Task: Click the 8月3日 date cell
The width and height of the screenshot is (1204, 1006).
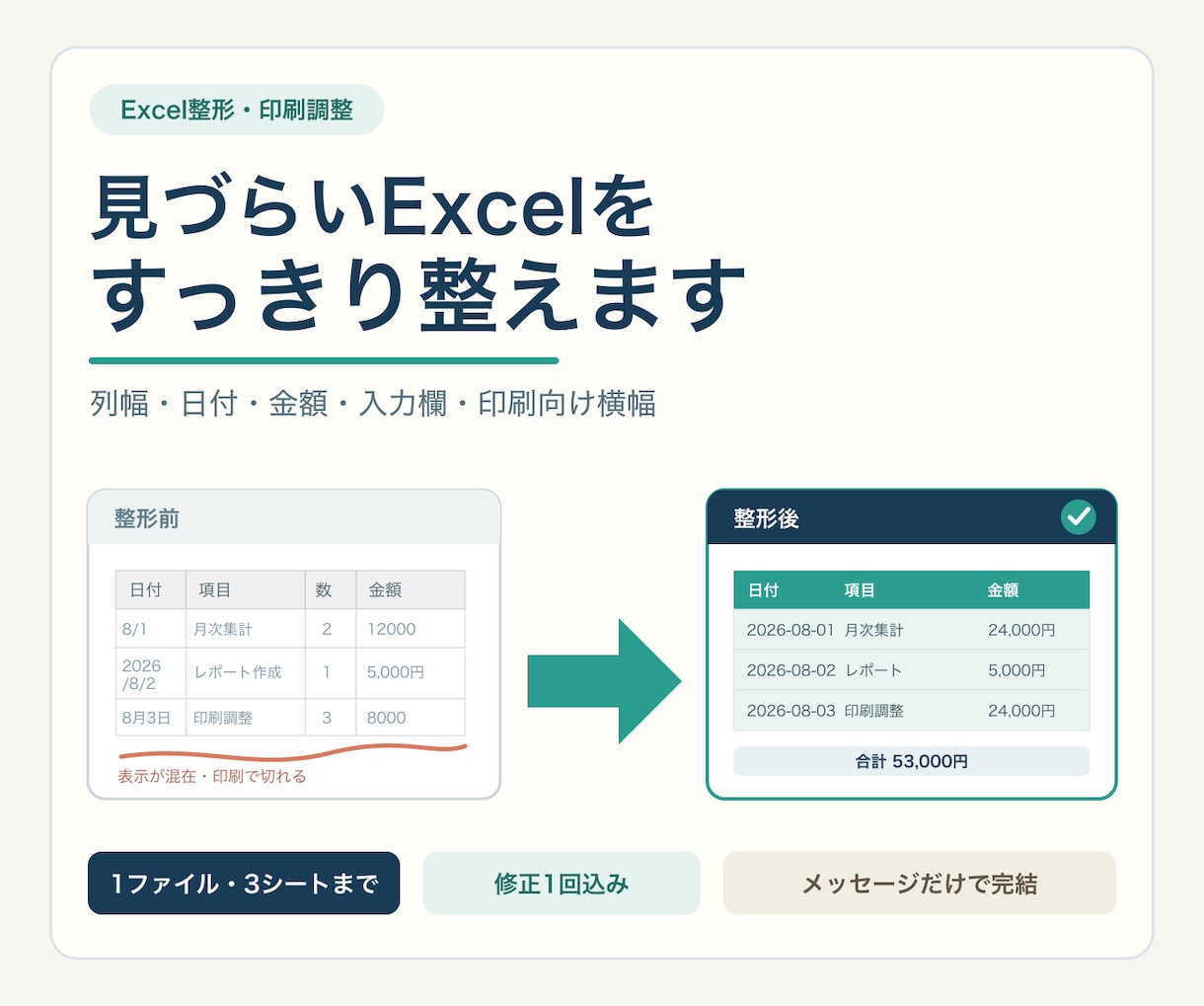Action: [151, 718]
